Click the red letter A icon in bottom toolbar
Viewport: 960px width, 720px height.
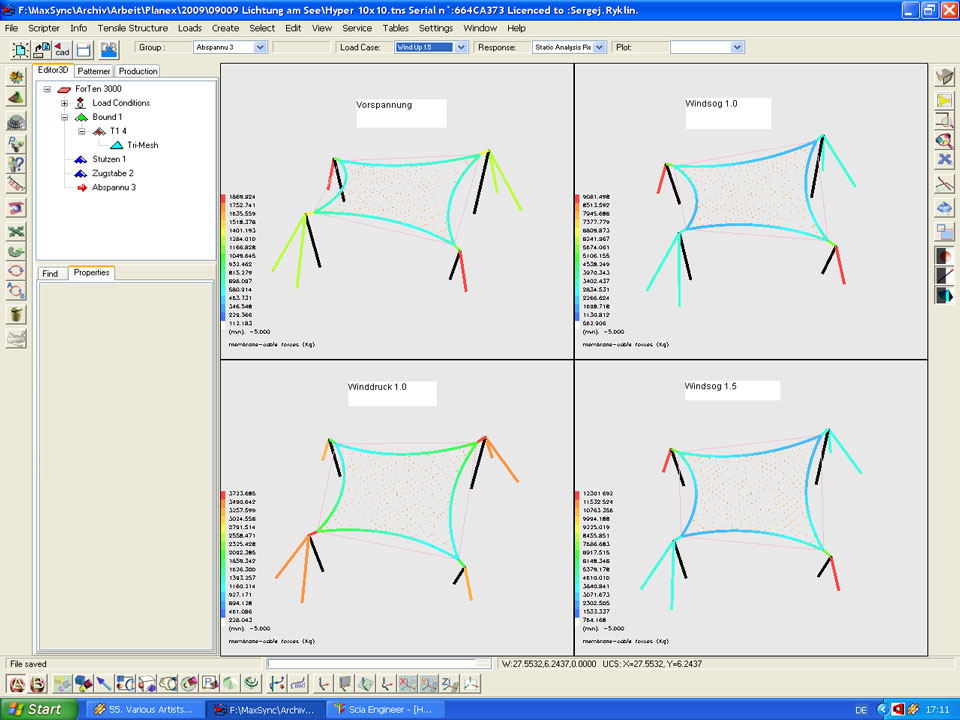[17, 684]
